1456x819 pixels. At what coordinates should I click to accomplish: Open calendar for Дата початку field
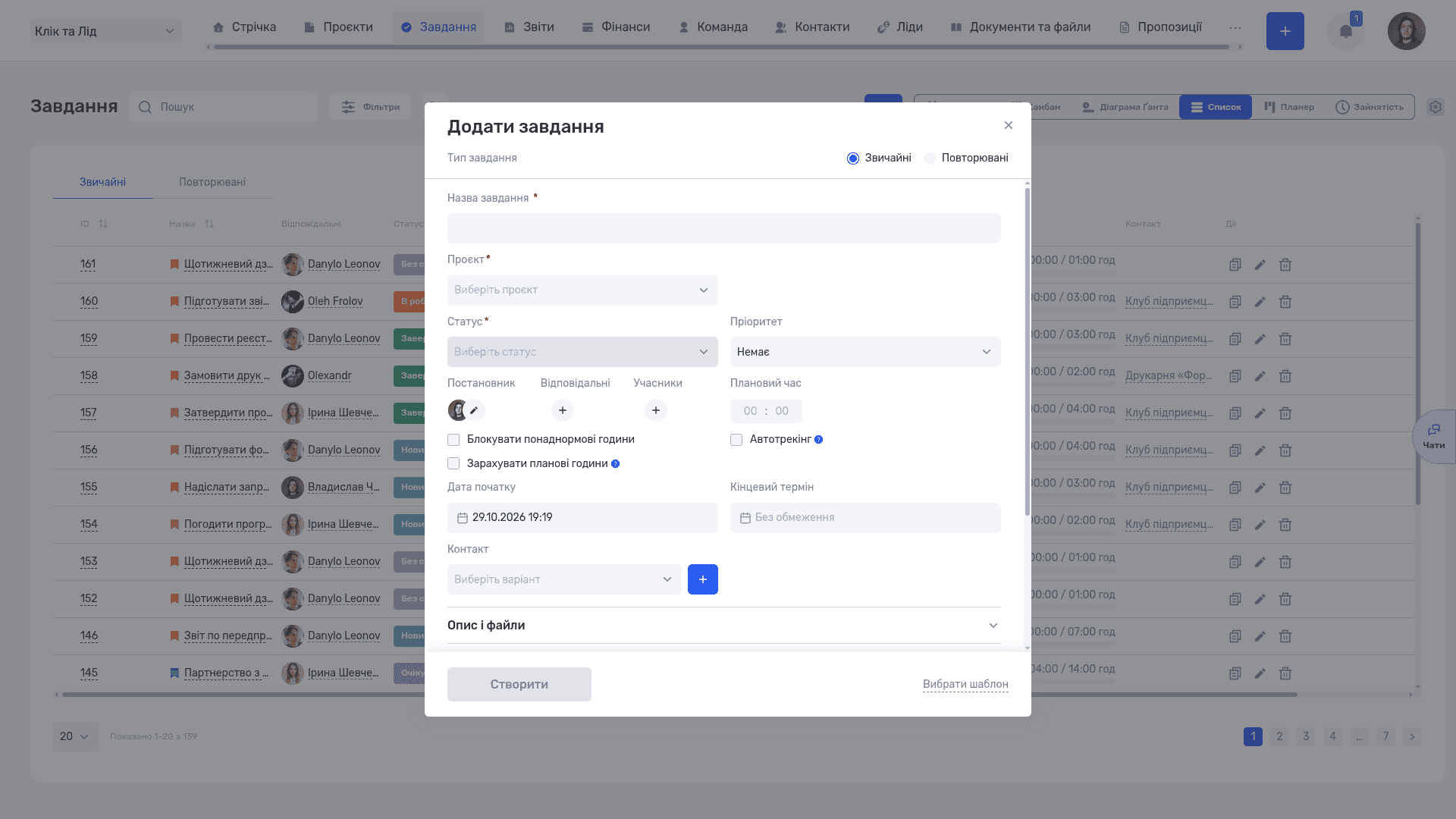click(x=462, y=518)
